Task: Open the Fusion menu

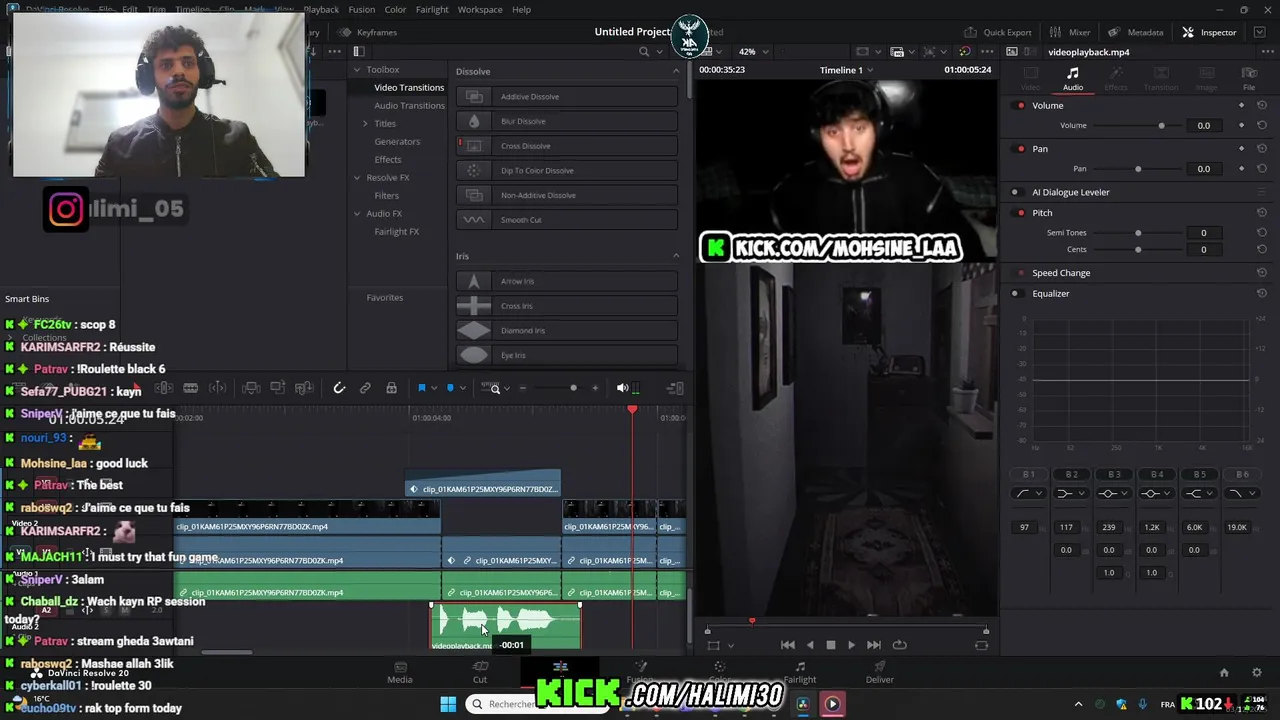Action: [361, 10]
